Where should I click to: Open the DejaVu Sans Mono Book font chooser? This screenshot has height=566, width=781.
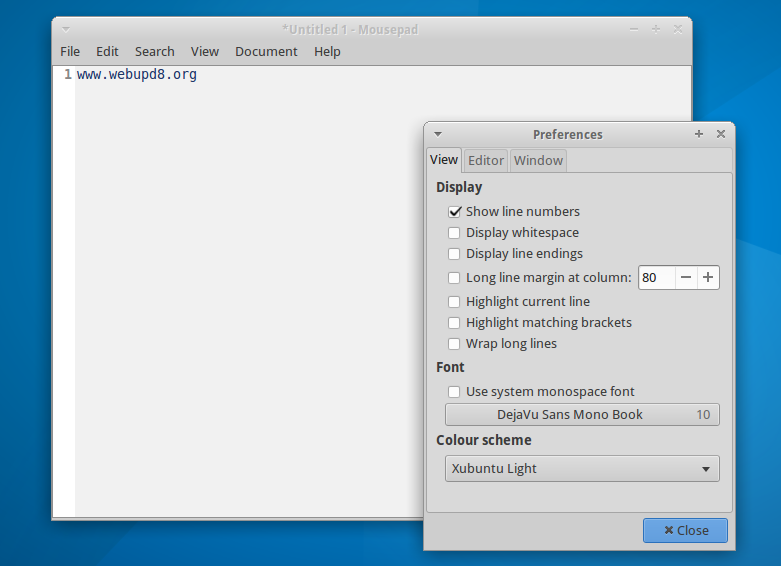[582, 415]
